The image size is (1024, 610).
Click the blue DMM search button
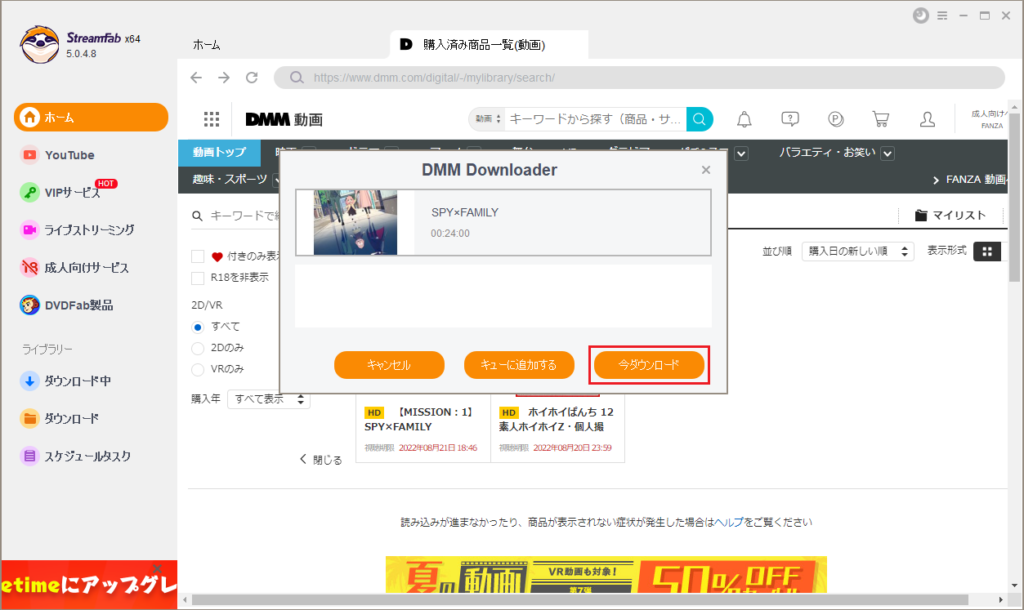click(699, 119)
